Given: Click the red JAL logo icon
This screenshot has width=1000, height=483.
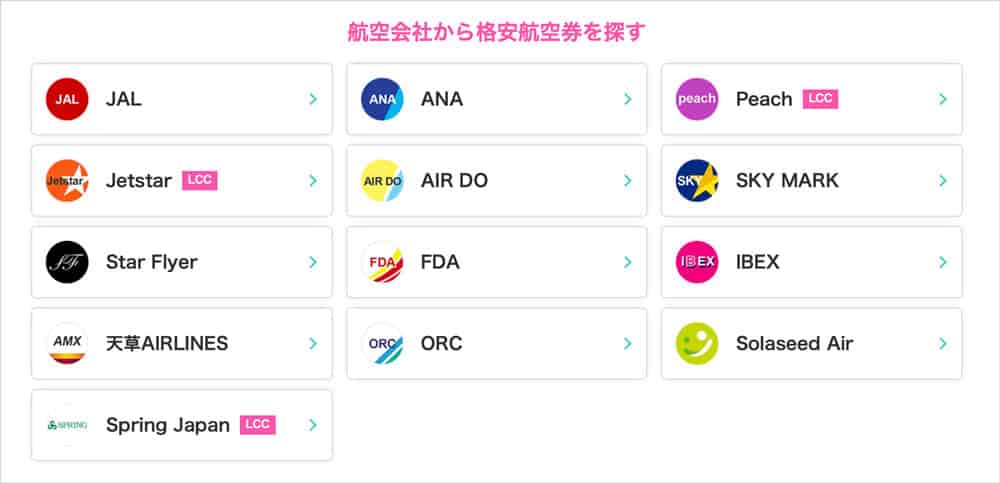Looking at the screenshot, I should (x=67, y=99).
